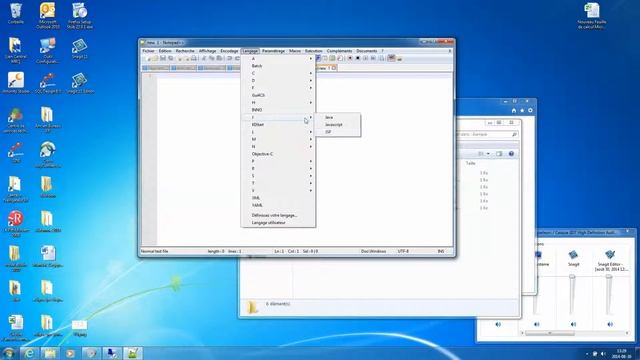Click the Internet Explorer taskbar icon

click(x=29, y=353)
